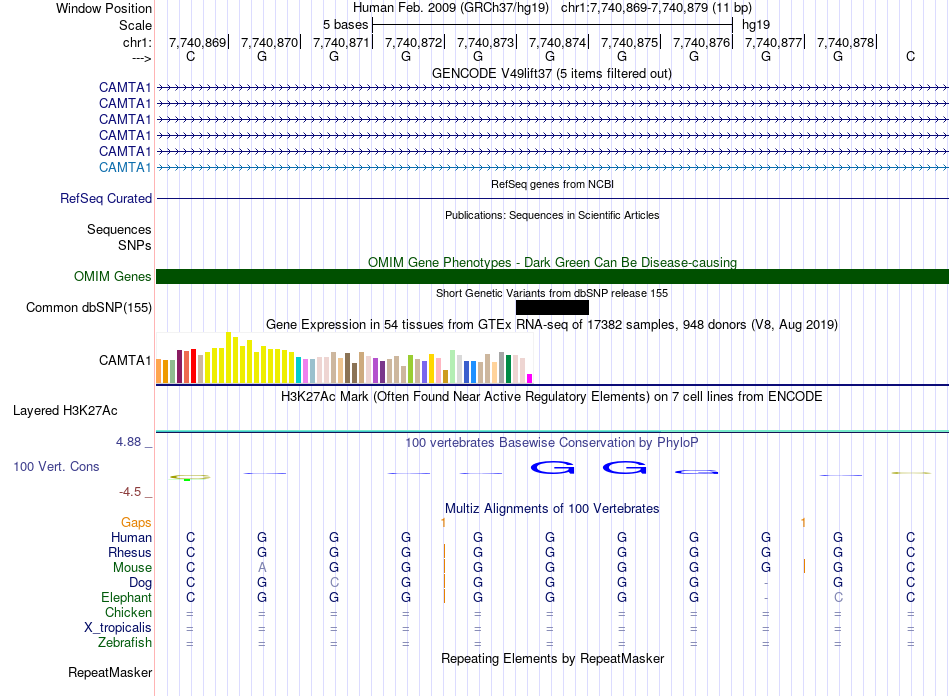Image resolution: width=950 pixels, height=696 pixels.
Task: Click the X_tropicalis species row label
Action: (x=118, y=628)
